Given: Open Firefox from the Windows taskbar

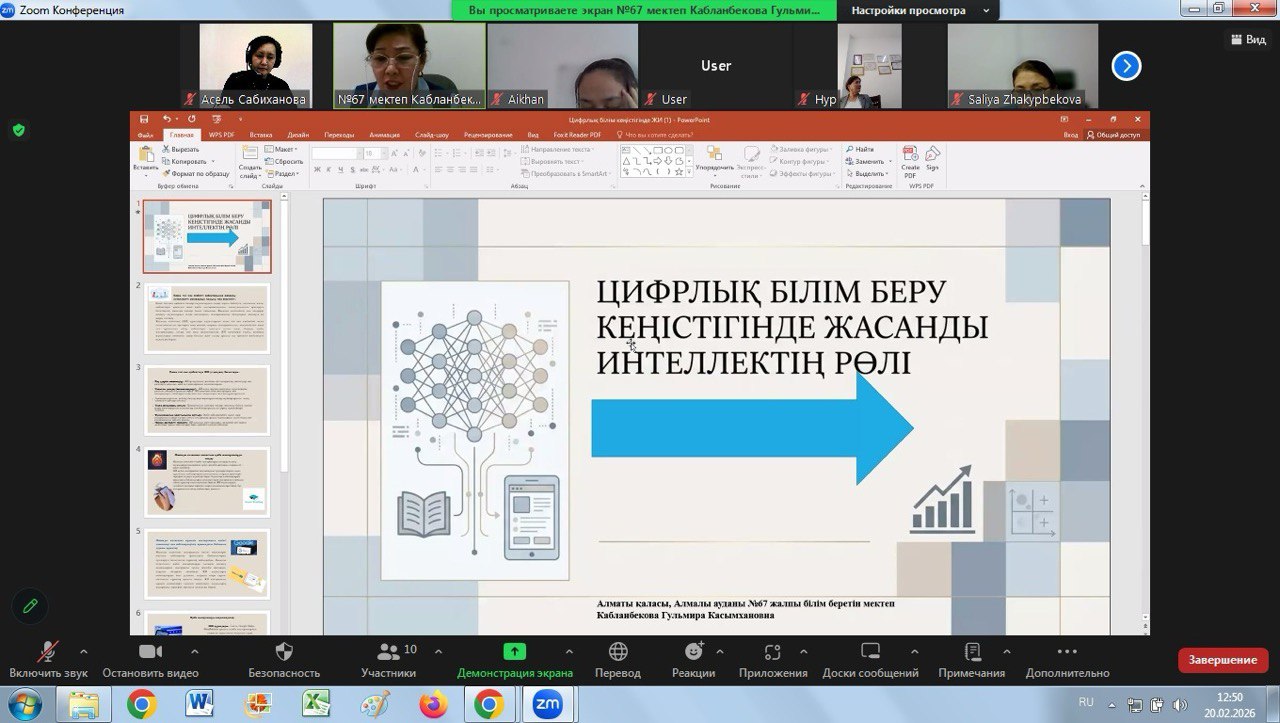Looking at the screenshot, I should point(434,704).
